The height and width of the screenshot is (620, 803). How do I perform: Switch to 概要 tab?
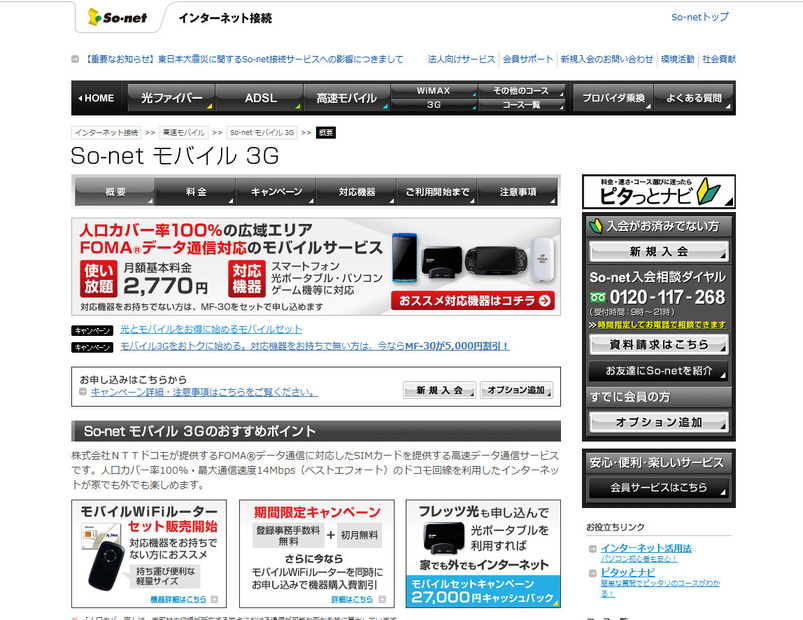tap(115, 192)
